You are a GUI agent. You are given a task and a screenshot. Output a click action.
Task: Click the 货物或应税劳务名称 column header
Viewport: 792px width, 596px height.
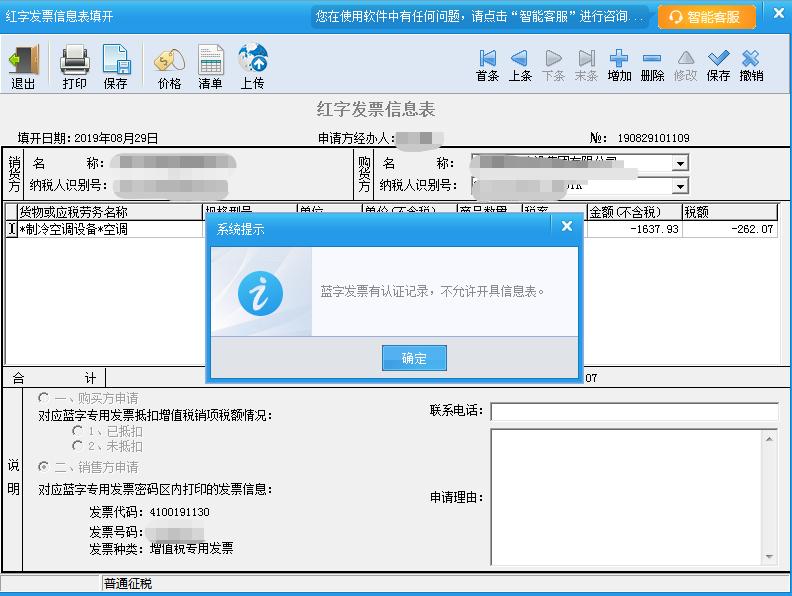(x=110, y=212)
